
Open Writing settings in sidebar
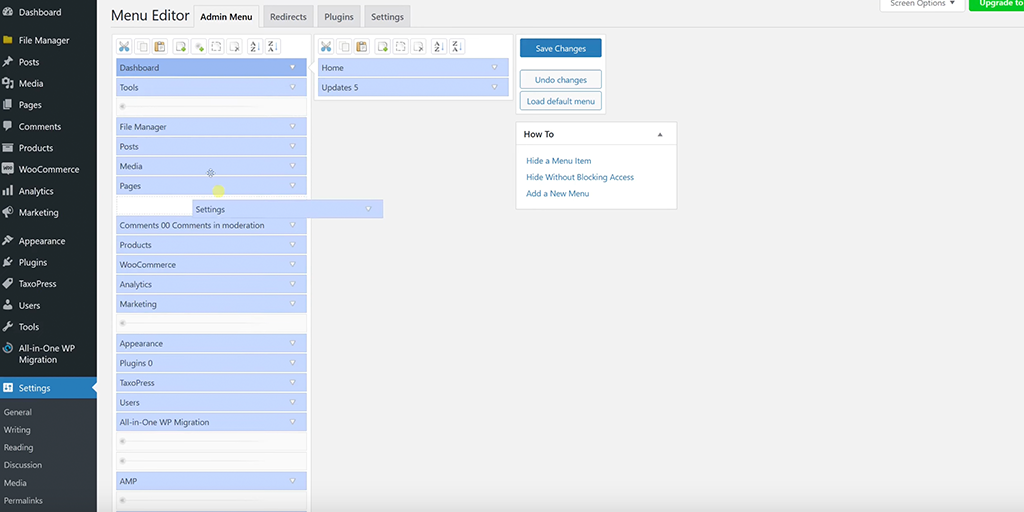tap(17, 430)
